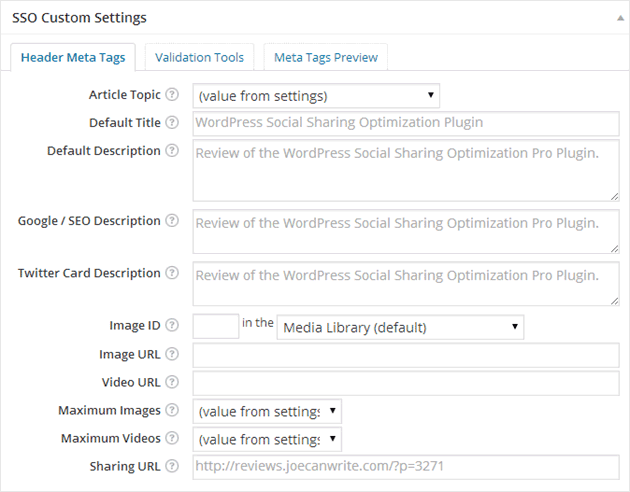Open help icon beside Default Title
Screen dimensions: 630x492
[172, 122]
